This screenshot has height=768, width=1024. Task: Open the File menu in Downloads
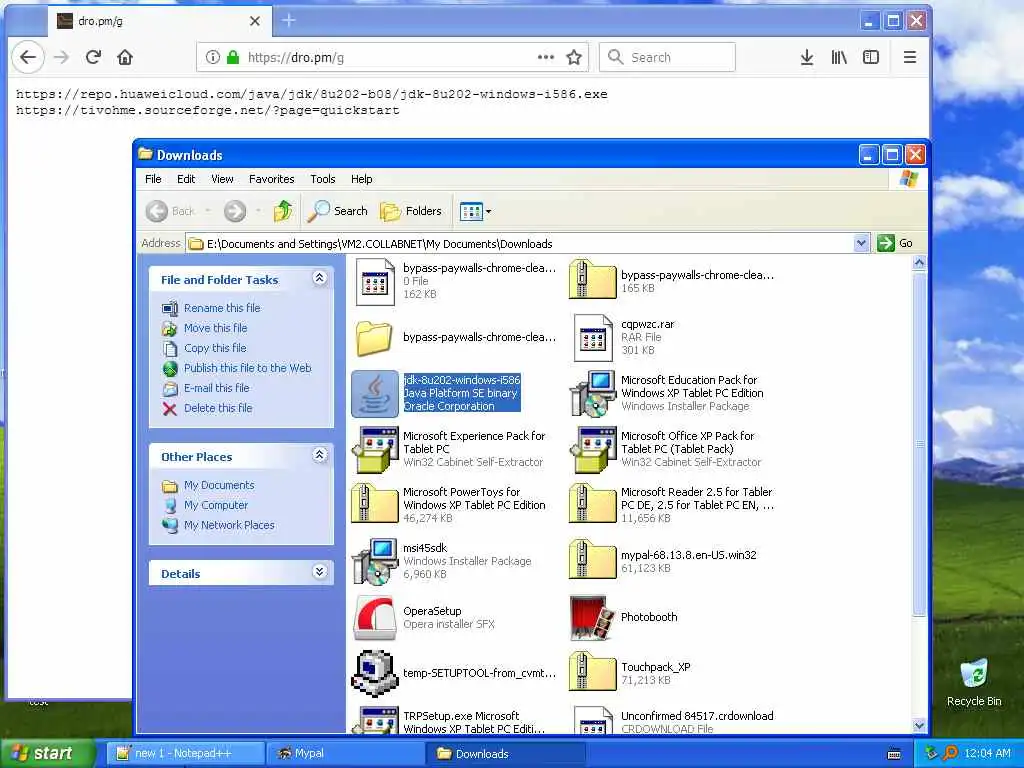click(x=153, y=179)
